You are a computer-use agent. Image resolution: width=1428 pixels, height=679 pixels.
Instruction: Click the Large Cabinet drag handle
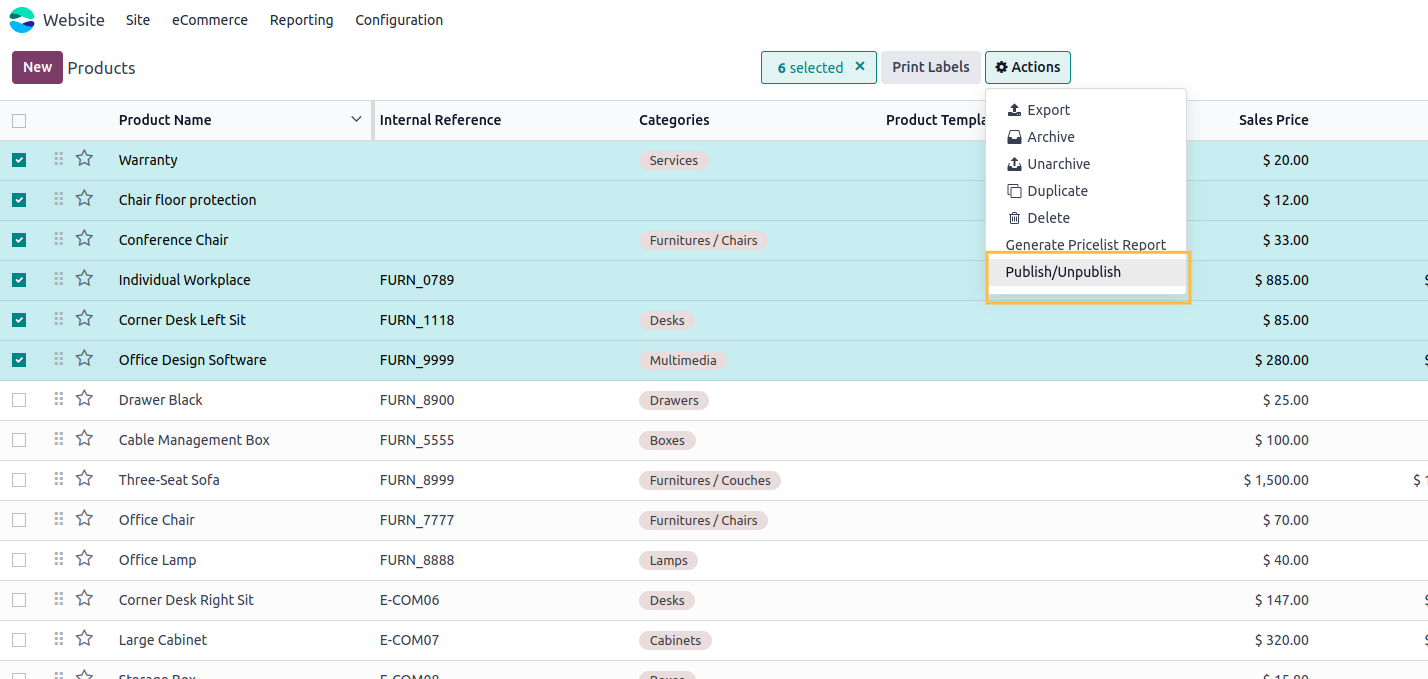59,639
